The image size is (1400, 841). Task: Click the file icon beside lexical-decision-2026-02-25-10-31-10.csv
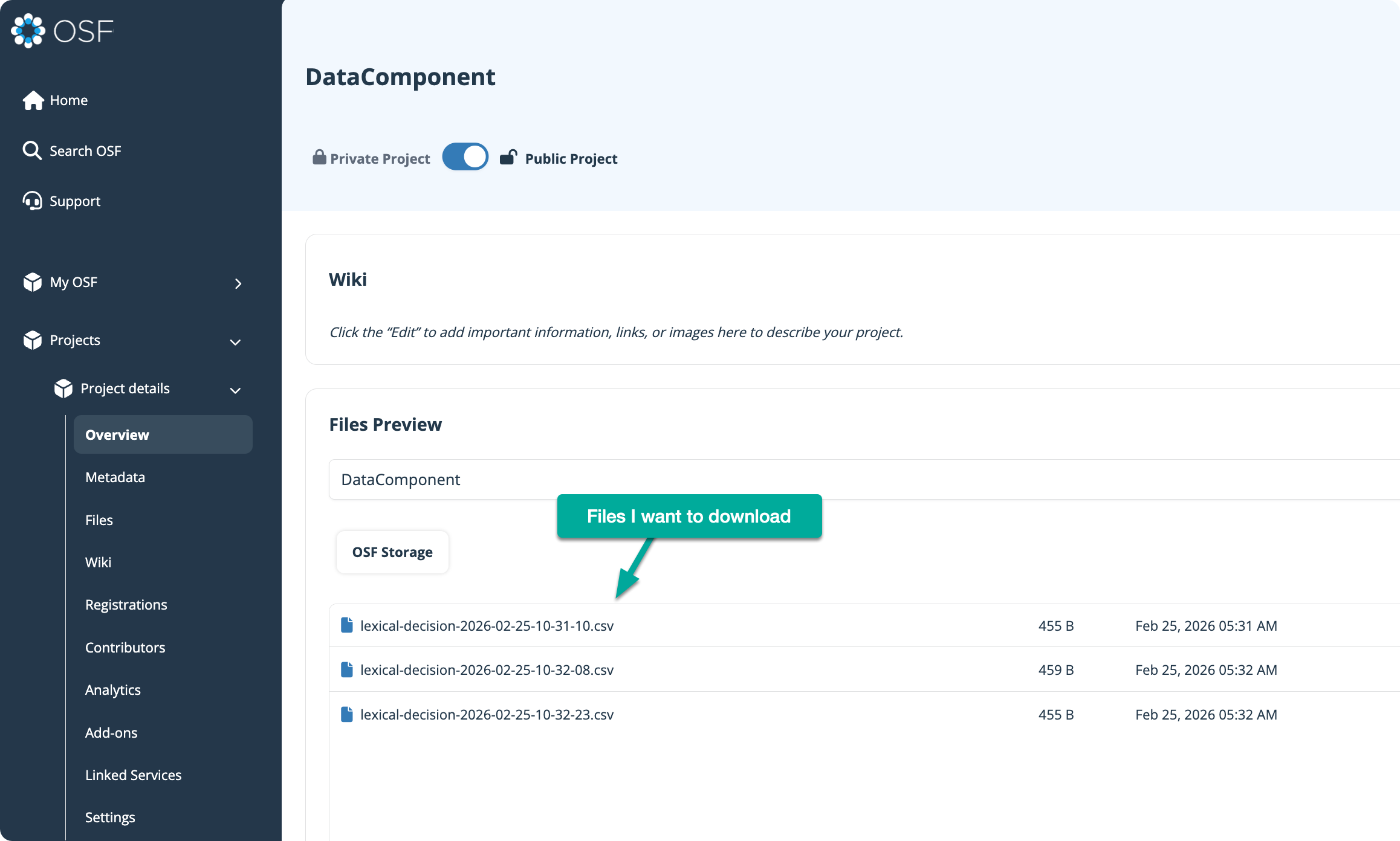tap(347, 625)
